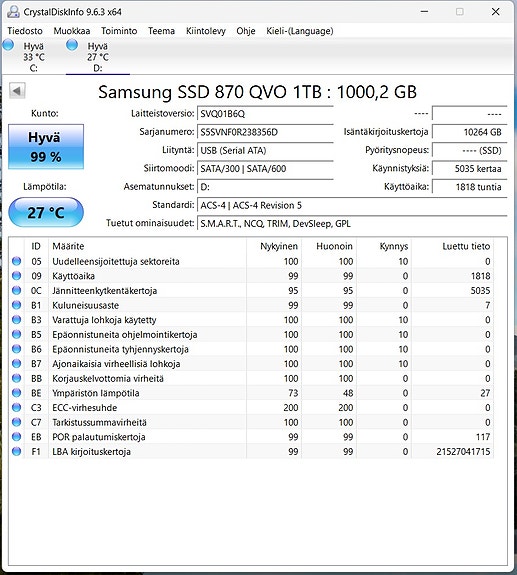Click the C: drive status orb
Viewport: 517px width, 575px height.
[8, 45]
